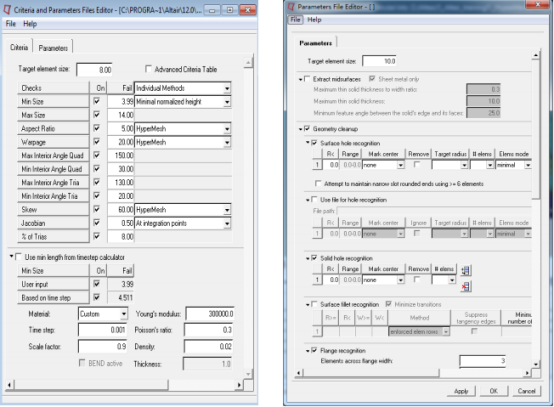Open Min Size method dropdown

click(x=227, y=102)
